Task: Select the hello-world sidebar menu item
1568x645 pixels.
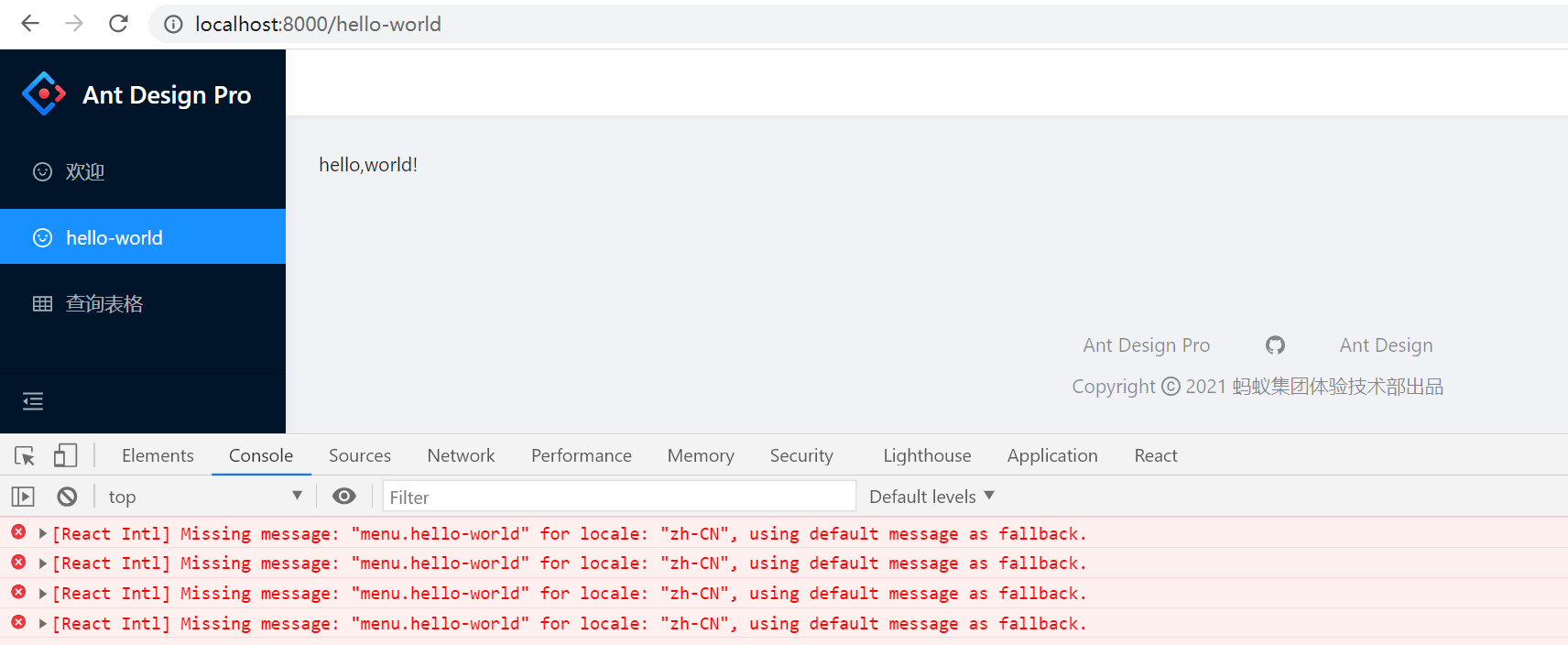Action: click(143, 237)
